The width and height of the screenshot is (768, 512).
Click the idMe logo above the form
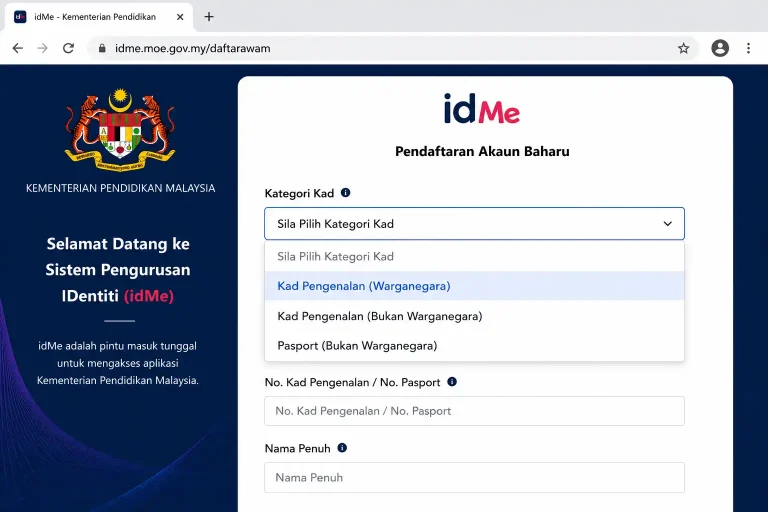(482, 108)
